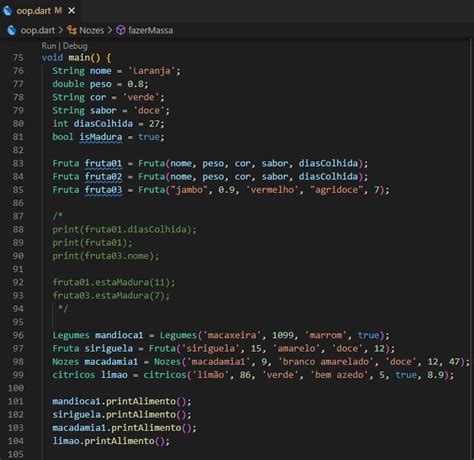Click the closing comment marker on line 94

(63, 309)
